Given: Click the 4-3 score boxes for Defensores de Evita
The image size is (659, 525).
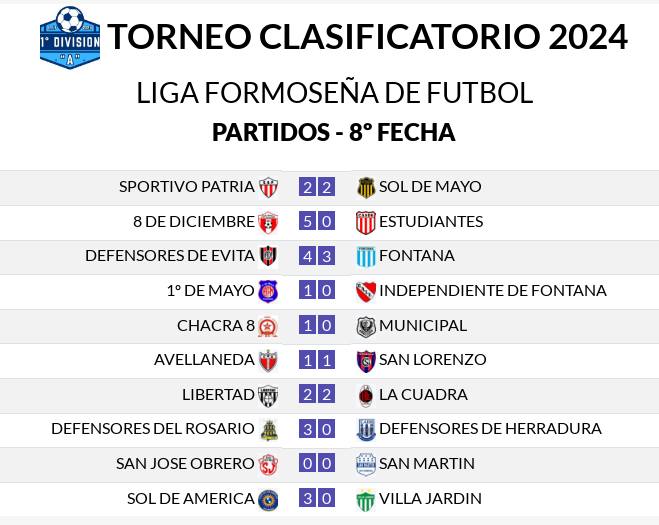Looking at the screenshot, I should pyautogui.click(x=317, y=256).
